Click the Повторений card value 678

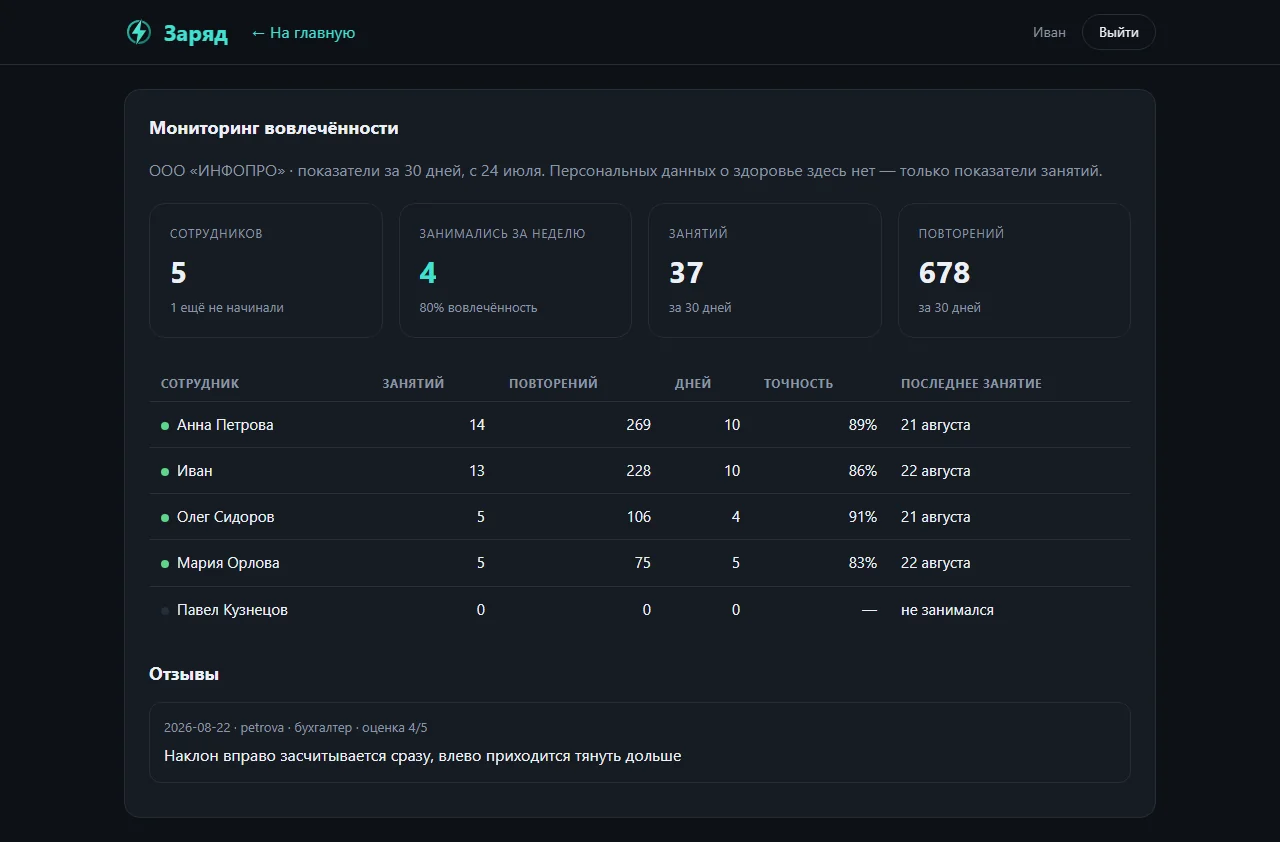click(x=944, y=273)
